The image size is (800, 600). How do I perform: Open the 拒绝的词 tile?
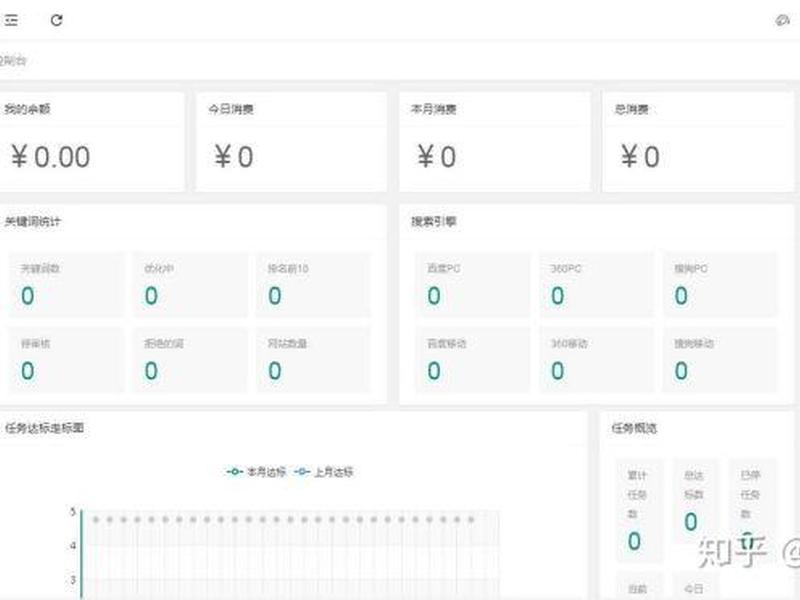(190, 360)
